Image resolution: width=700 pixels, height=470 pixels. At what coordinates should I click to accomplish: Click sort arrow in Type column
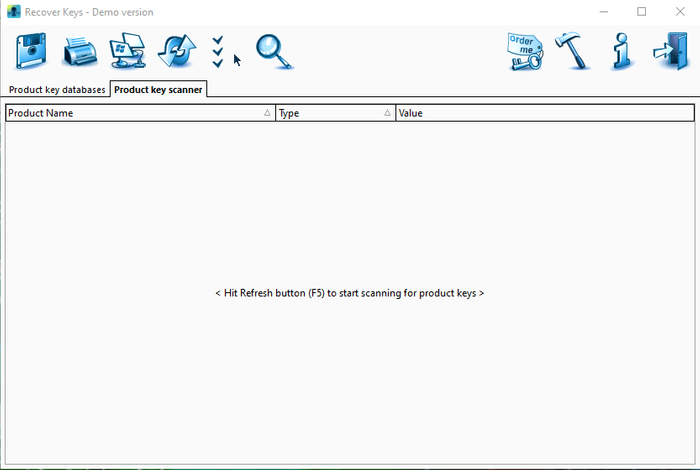point(387,113)
